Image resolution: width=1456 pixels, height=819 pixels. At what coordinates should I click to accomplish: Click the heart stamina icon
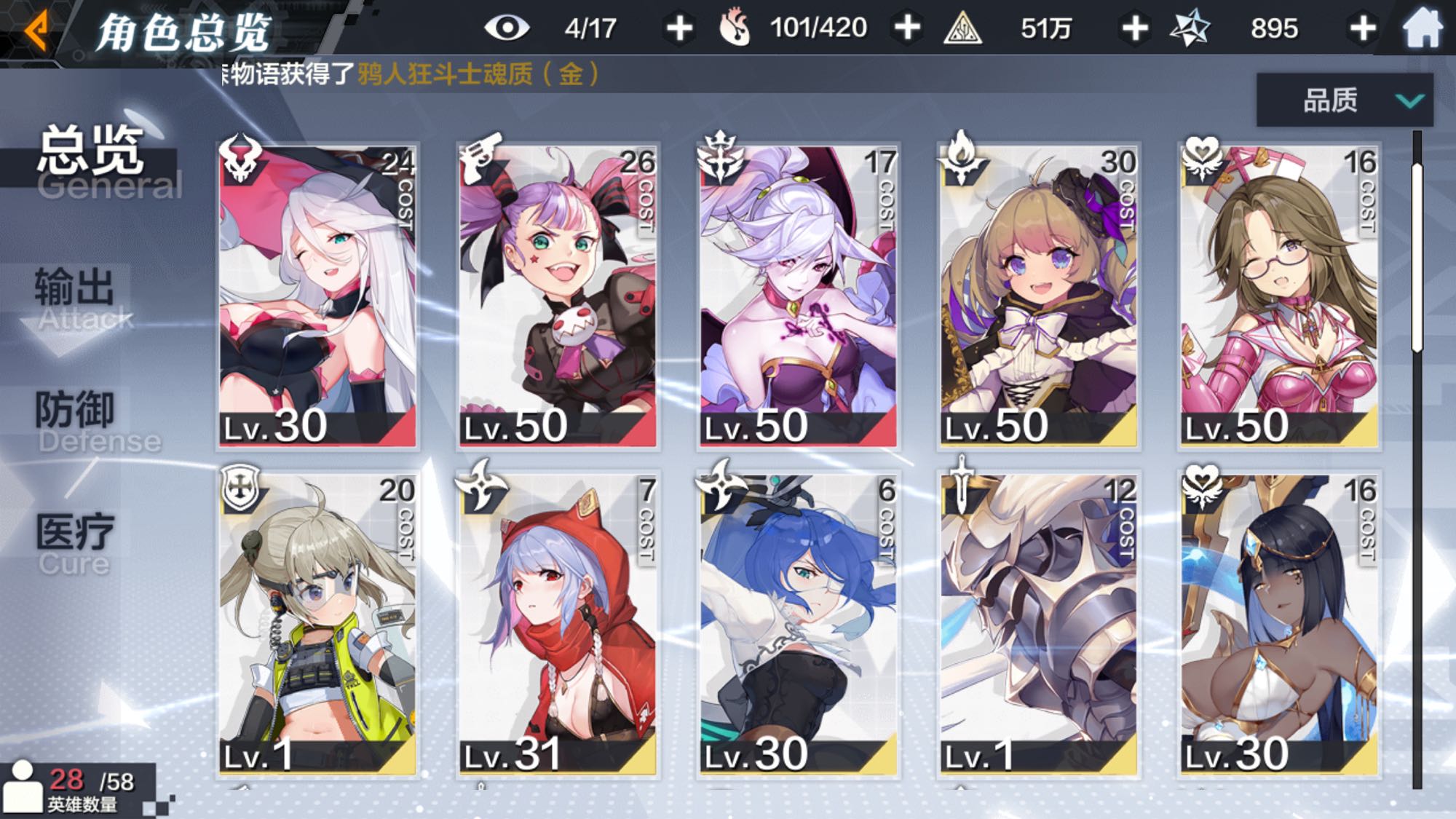click(x=734, y=29)
